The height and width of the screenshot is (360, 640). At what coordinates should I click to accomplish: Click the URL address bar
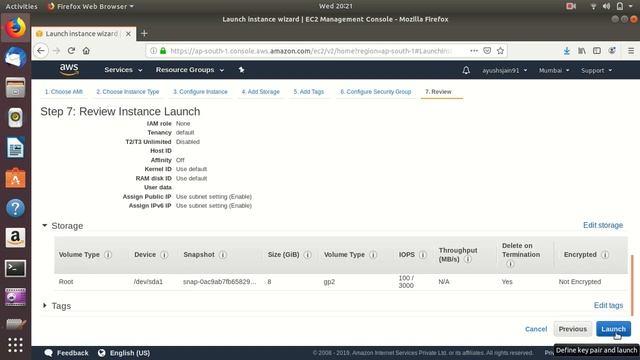[x=310, y=51]
